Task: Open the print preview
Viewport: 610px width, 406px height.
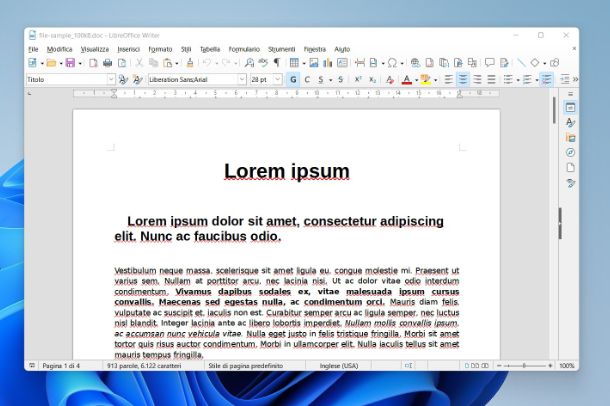Action: [122, 63]
